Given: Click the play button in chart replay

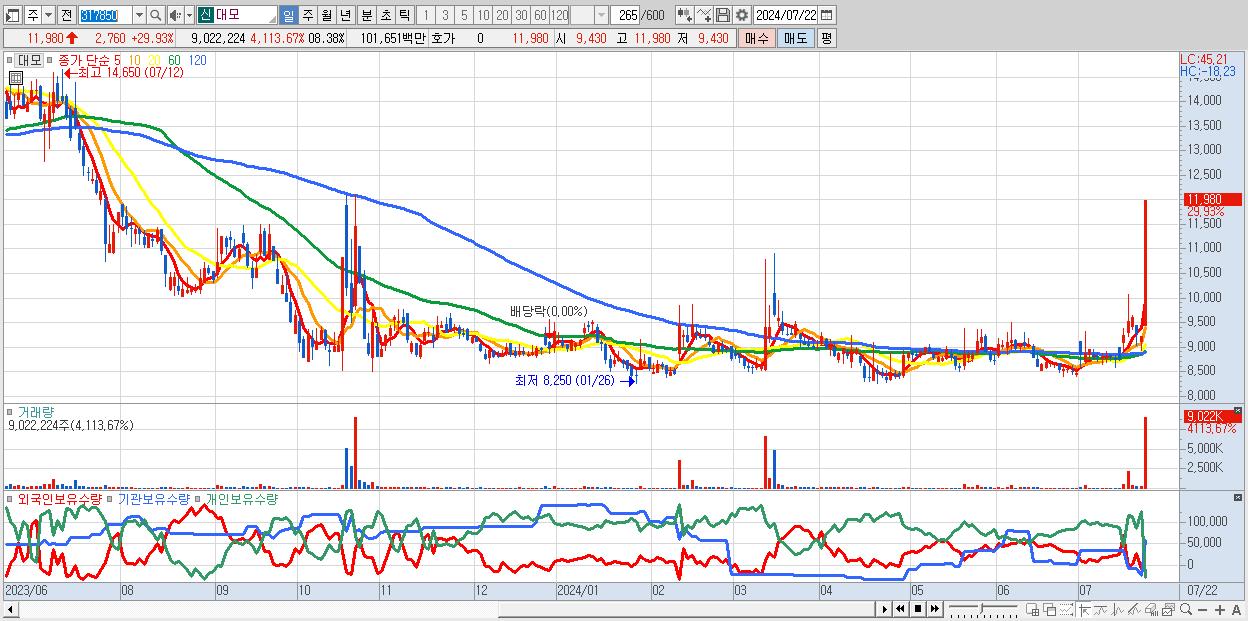Looking at the screenshot, I should click(x=885, y=609).
